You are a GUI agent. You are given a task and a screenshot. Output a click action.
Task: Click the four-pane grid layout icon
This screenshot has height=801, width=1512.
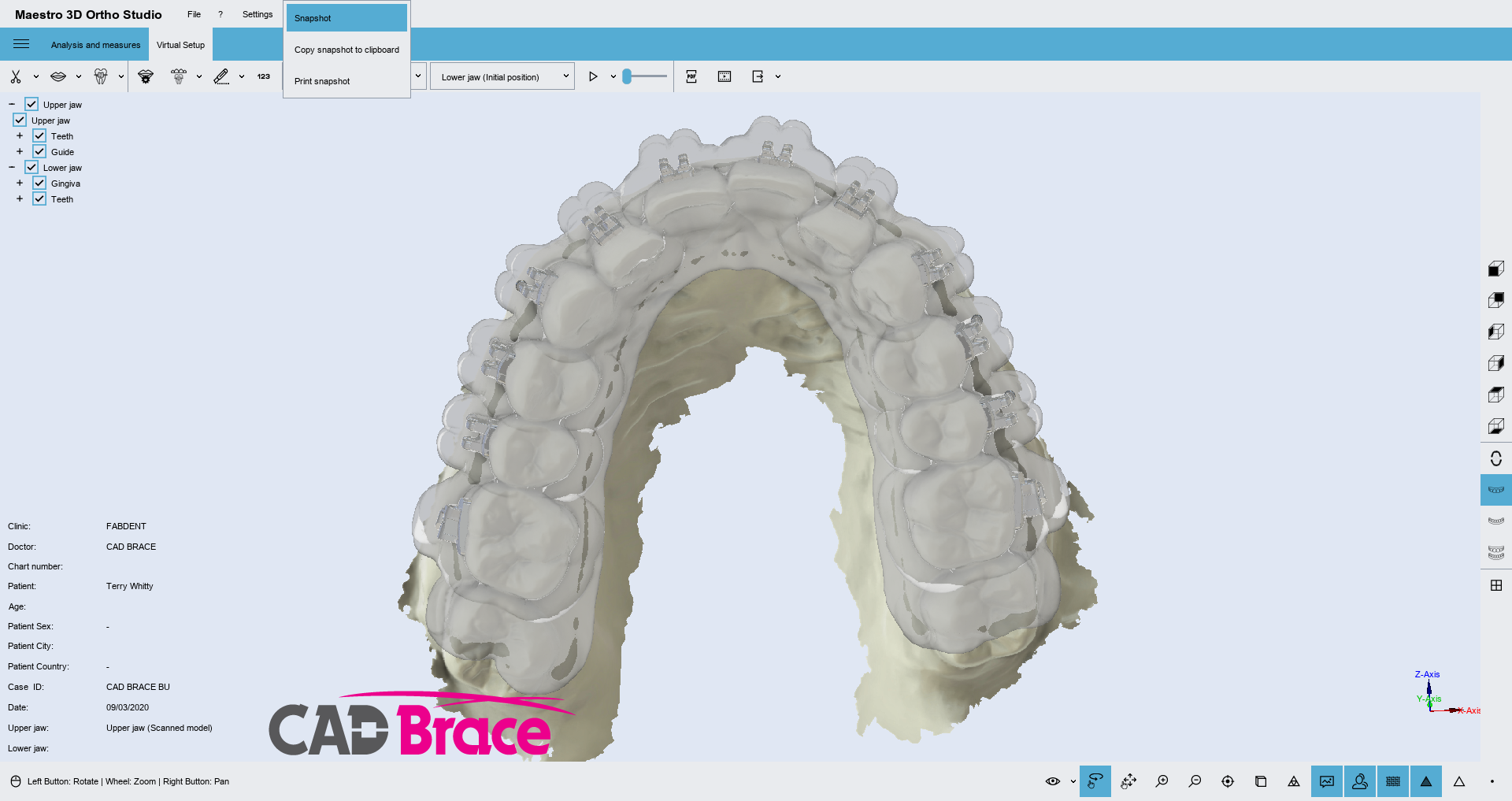click(1496, 585)
